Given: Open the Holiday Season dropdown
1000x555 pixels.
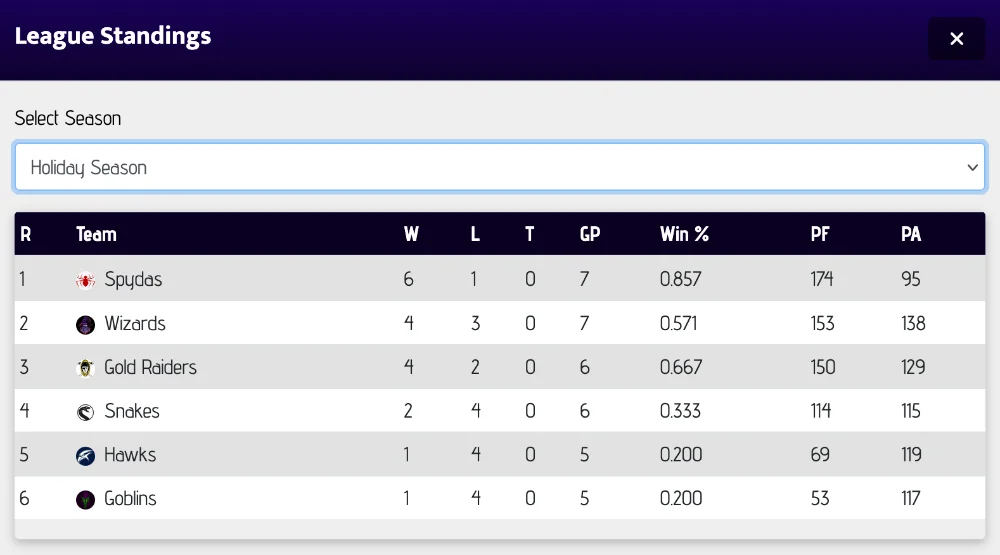Looking at the screenshot, I should point(480,167).
